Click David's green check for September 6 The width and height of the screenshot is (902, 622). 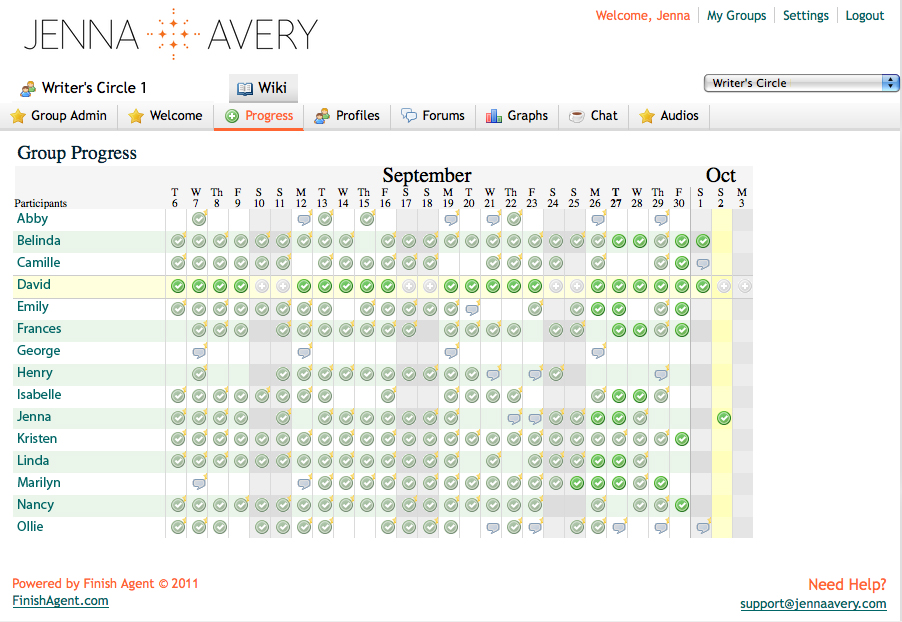coord(178,286)
